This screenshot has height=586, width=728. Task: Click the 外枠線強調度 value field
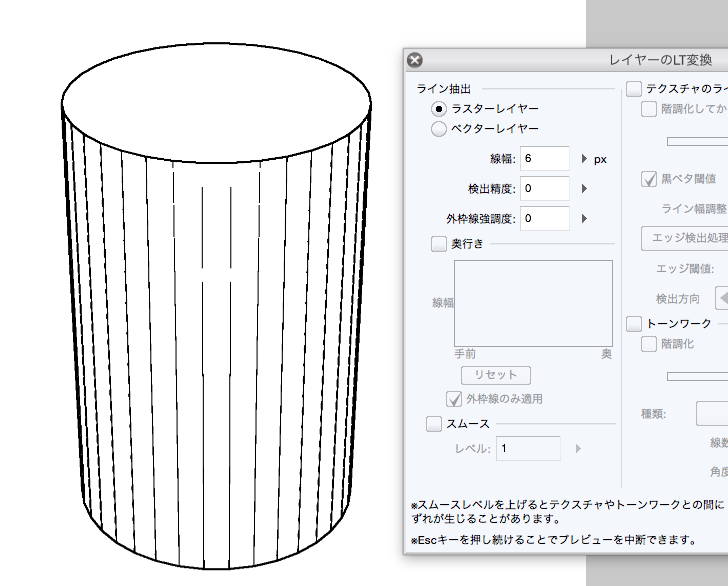pyautogui.click(x=544, y=218)
